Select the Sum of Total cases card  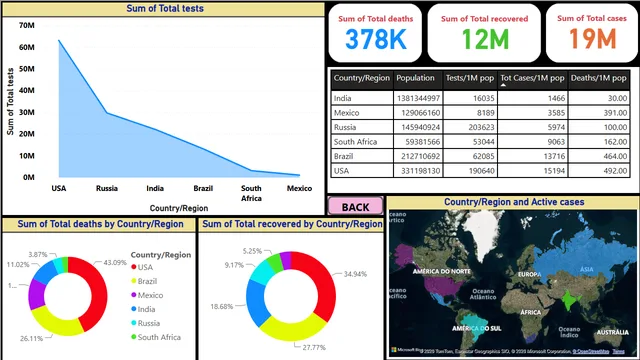point(591,33)
